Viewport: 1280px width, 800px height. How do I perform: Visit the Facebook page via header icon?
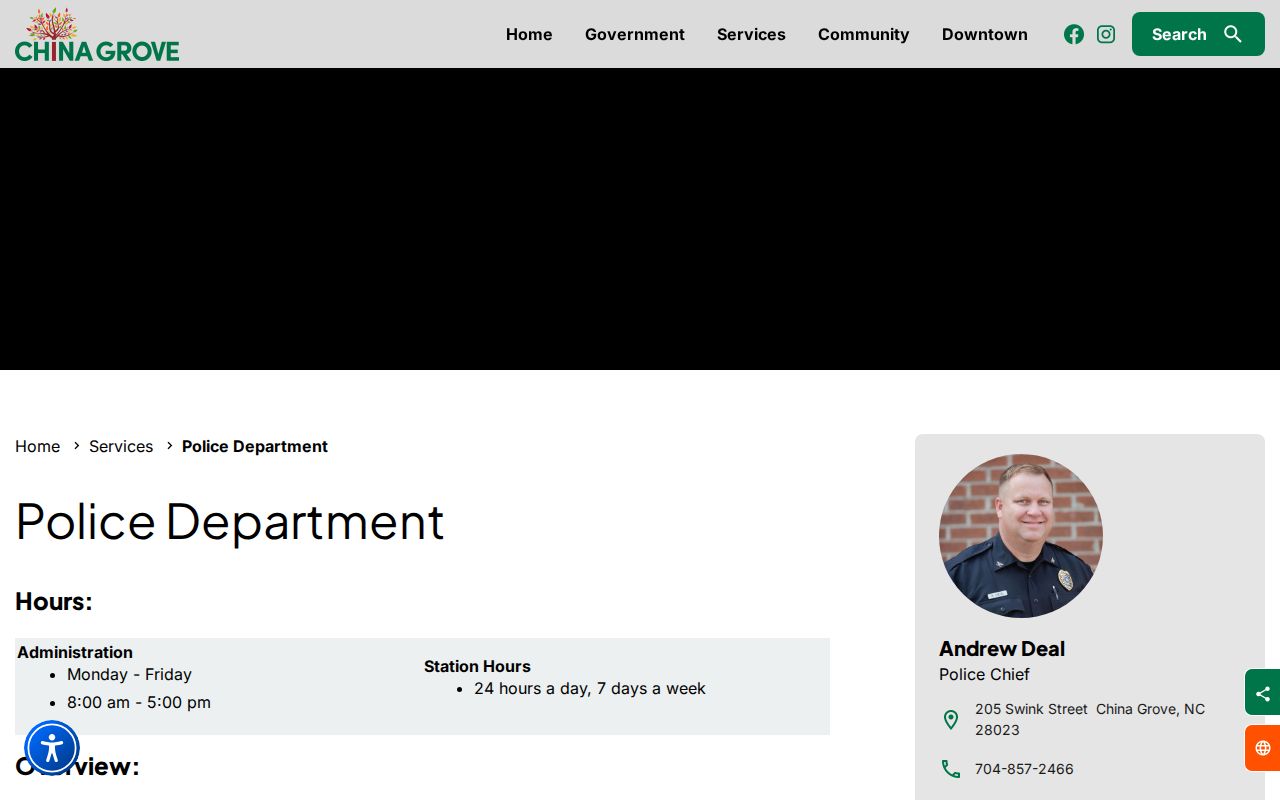pyautogui.click(x=1074, y=34)
